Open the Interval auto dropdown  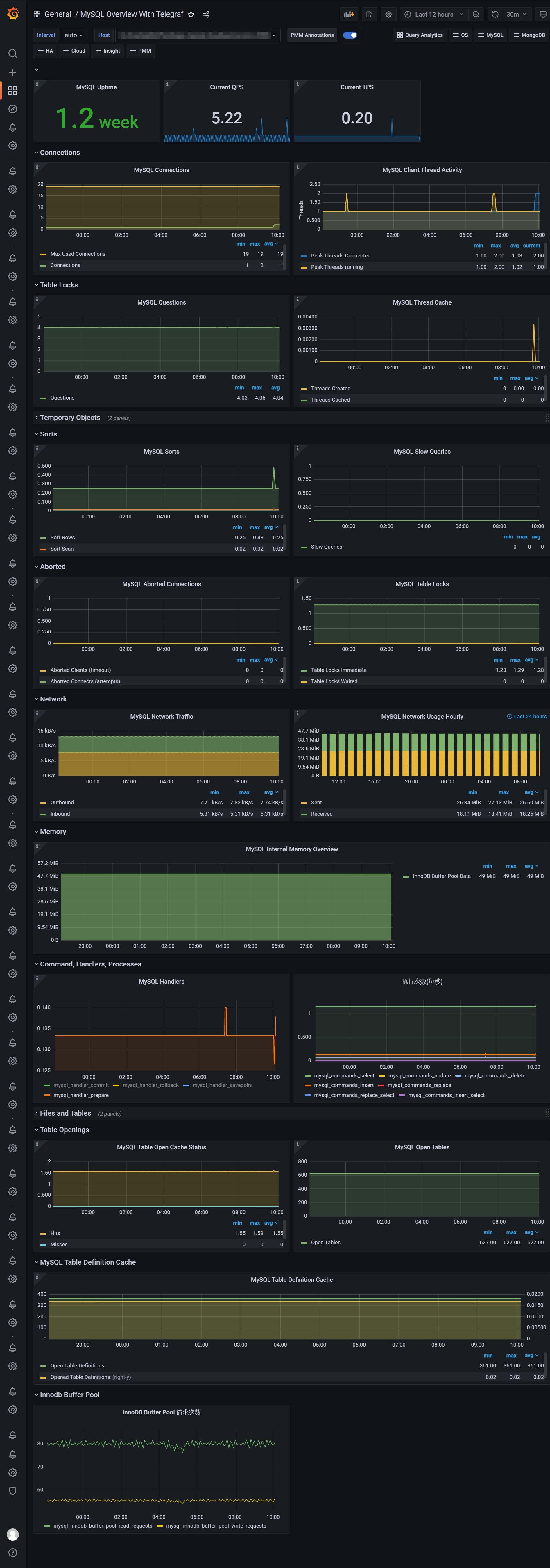point(74,35)
